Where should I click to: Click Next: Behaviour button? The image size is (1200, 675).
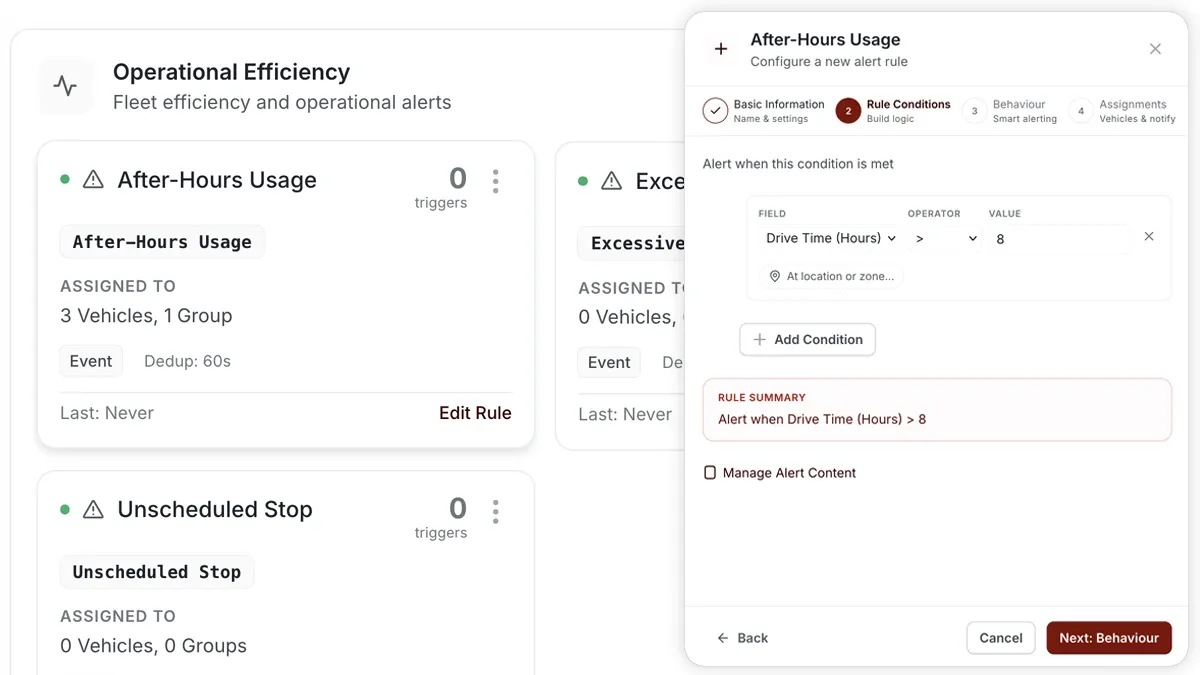pos(1109,638)
